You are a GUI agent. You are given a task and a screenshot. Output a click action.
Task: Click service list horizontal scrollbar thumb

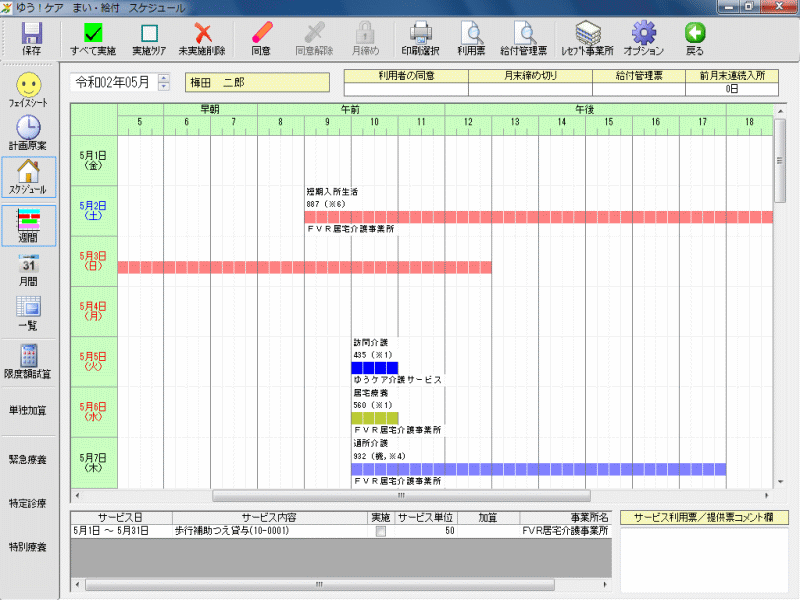click(x=319, y=584)
